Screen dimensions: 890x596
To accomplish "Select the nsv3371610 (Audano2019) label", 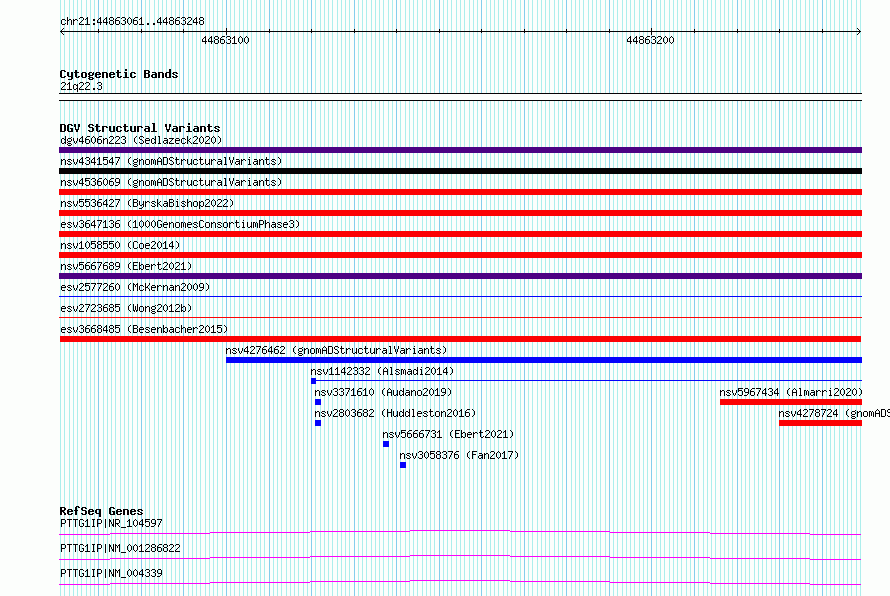I will pos(383,392).
